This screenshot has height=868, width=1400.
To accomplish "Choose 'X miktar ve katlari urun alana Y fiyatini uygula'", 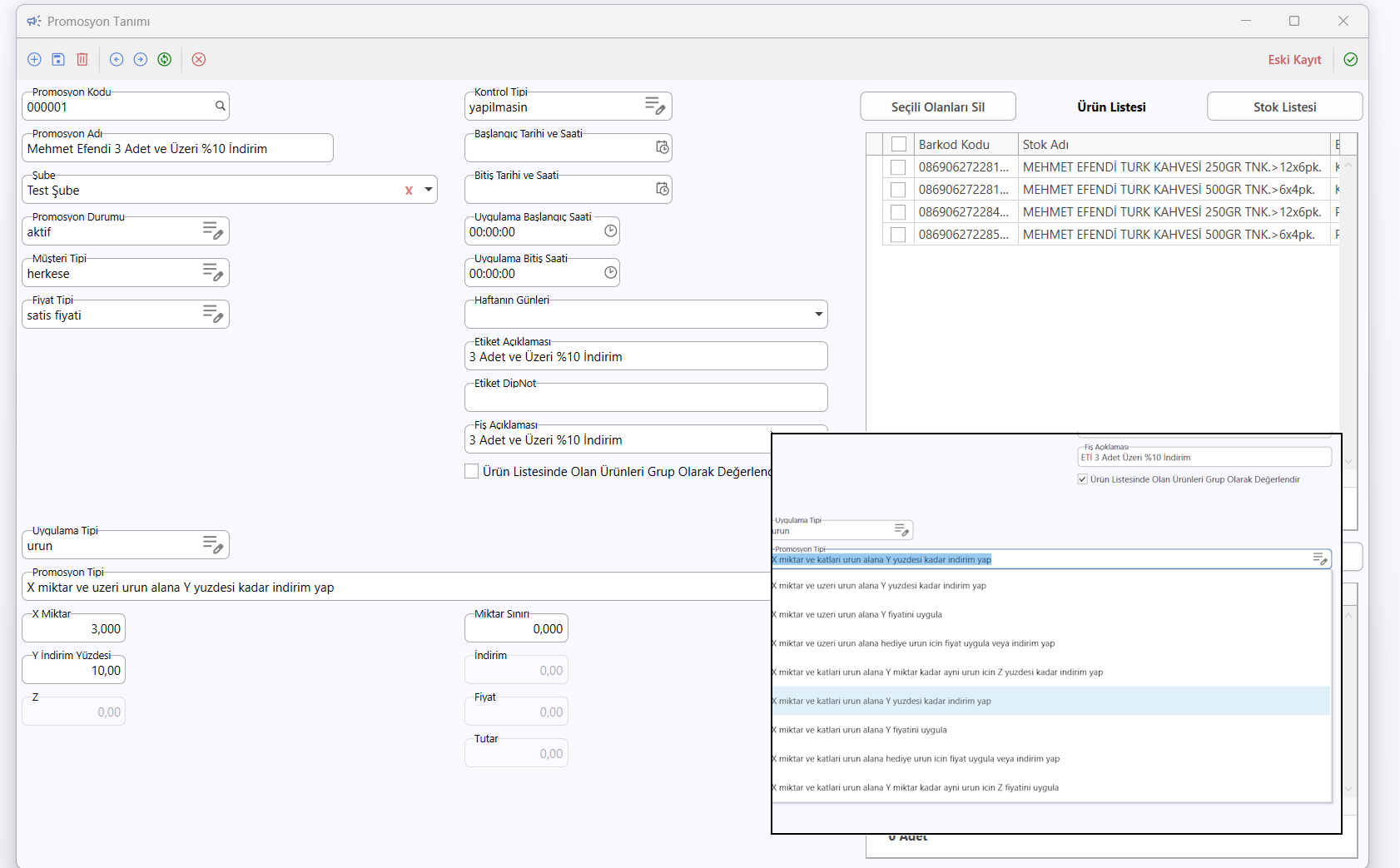I will [x=1051, y=730].
